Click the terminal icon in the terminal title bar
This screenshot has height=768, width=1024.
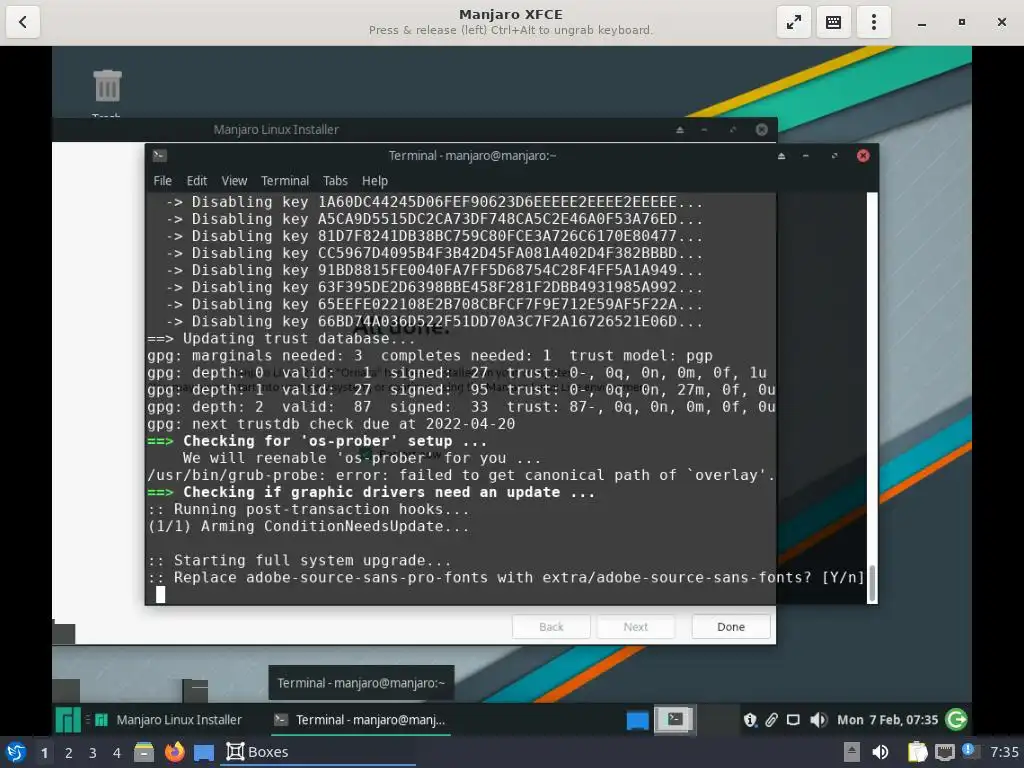[x=159, y=155]
